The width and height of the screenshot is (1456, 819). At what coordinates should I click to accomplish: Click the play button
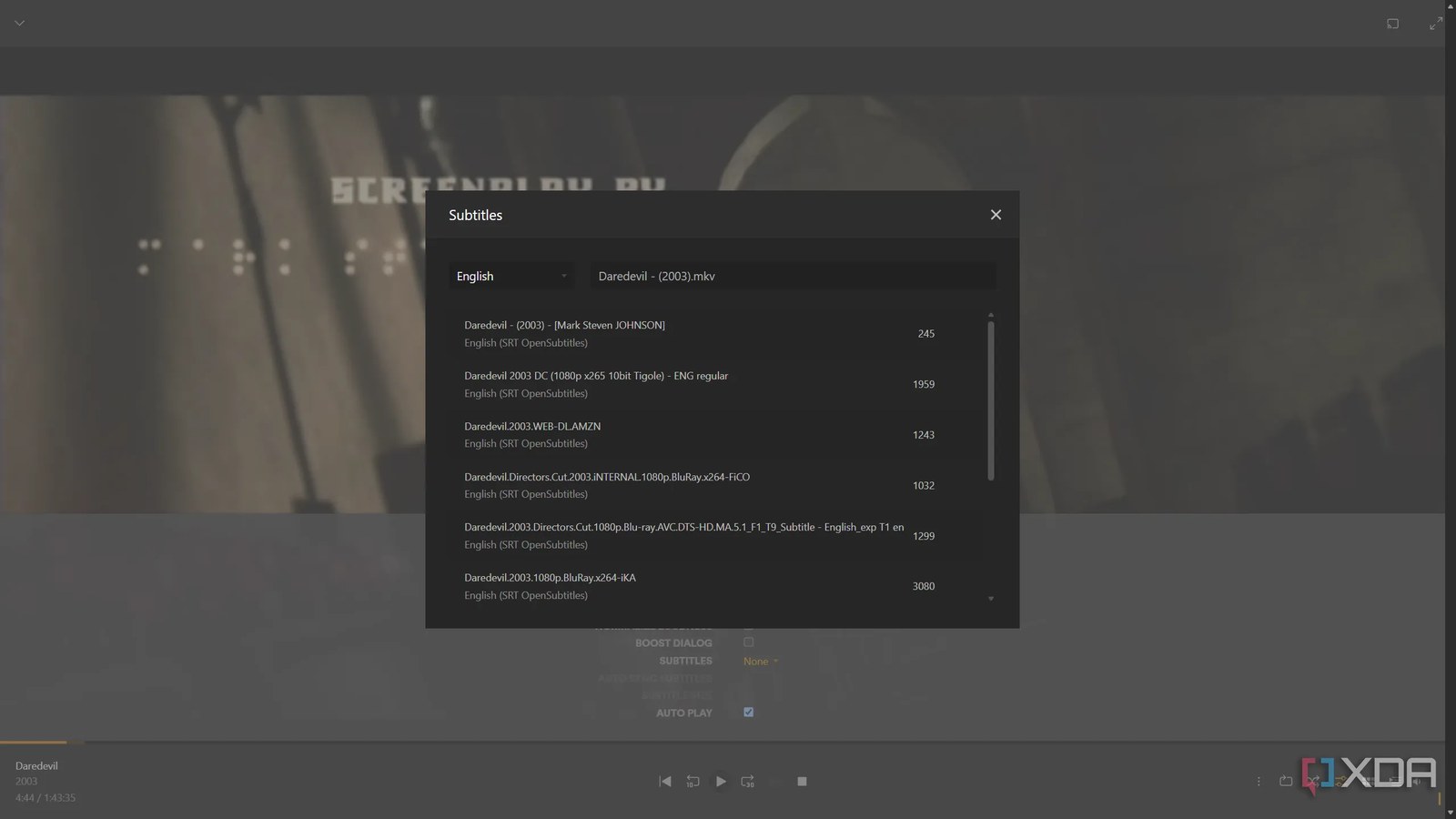coord(721,782)
